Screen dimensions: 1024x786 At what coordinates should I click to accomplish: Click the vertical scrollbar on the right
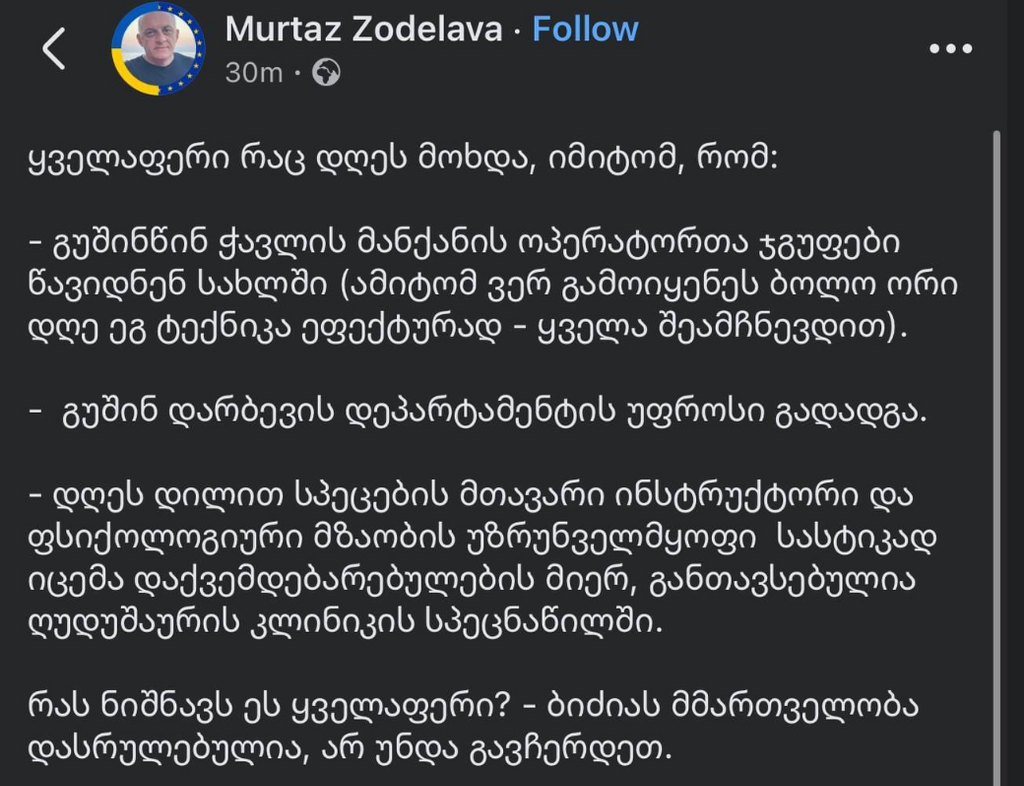(994, 450)
